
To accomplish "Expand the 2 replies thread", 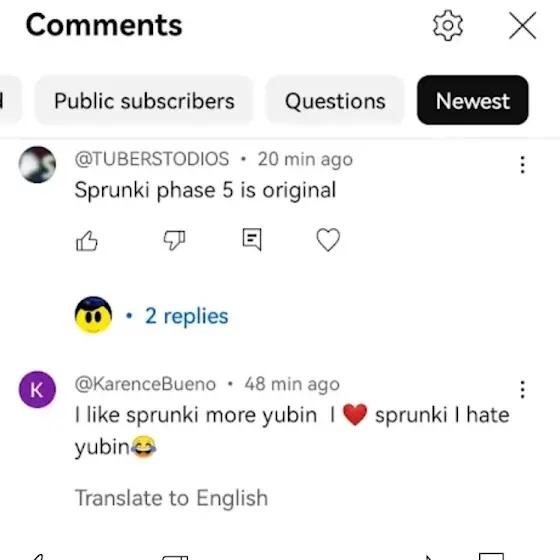I will tap(186, 316).
